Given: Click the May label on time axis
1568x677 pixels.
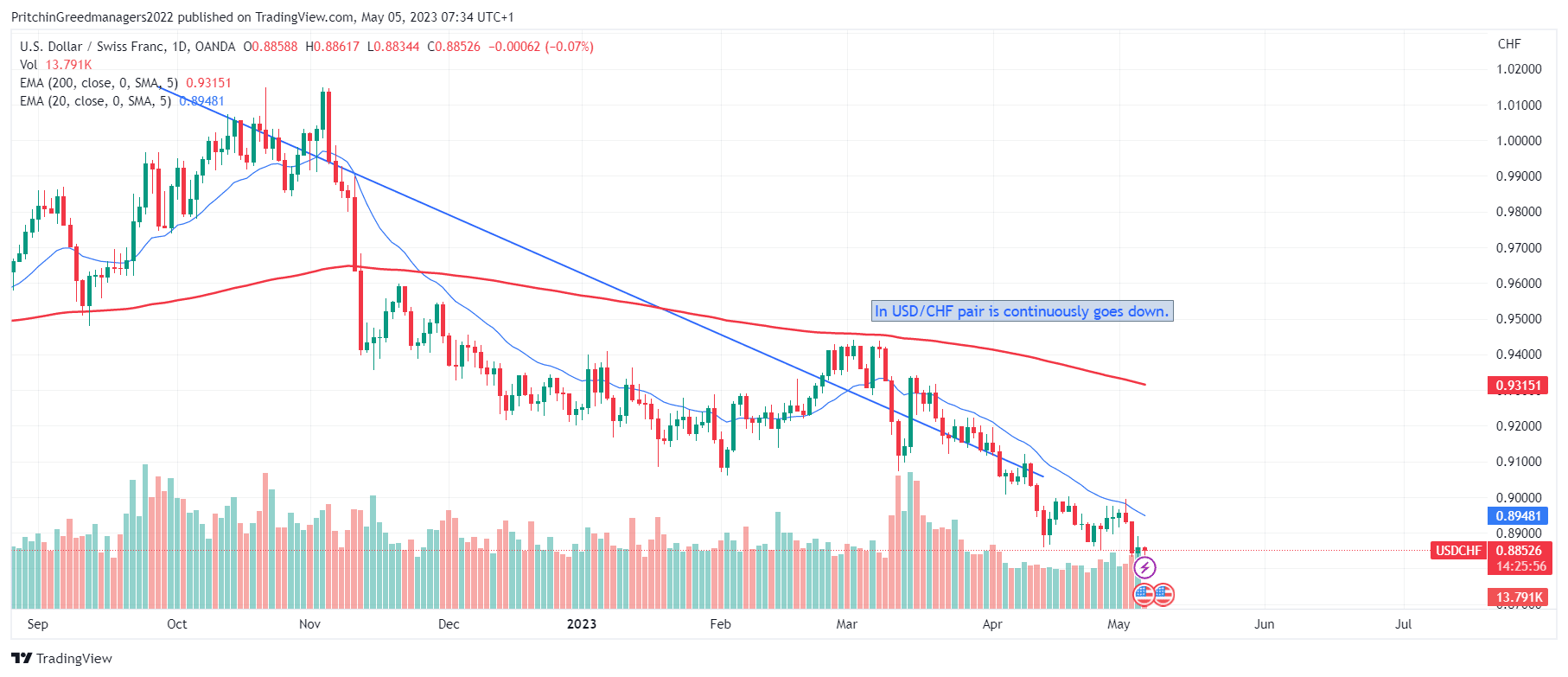Looking at the screenshot, I should pos(1119,624).
